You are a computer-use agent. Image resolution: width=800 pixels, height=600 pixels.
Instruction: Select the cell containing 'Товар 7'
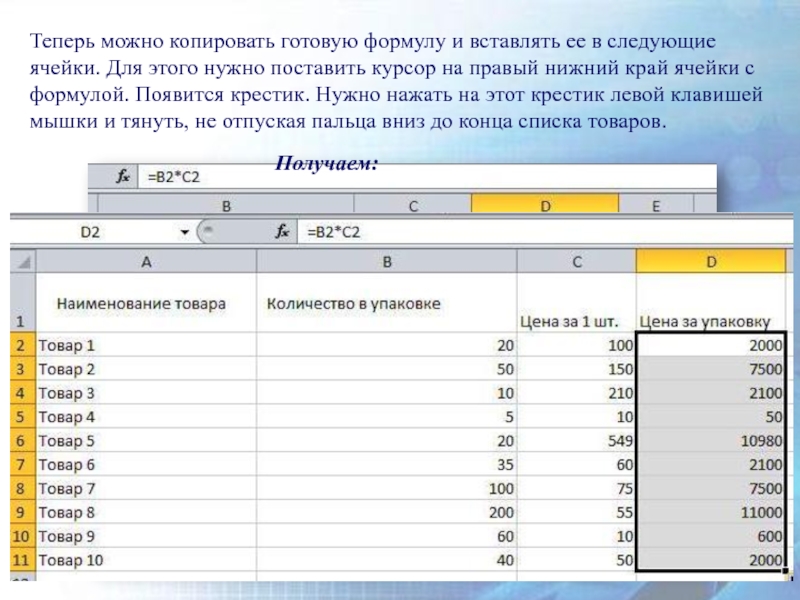(x=146, y=489)
